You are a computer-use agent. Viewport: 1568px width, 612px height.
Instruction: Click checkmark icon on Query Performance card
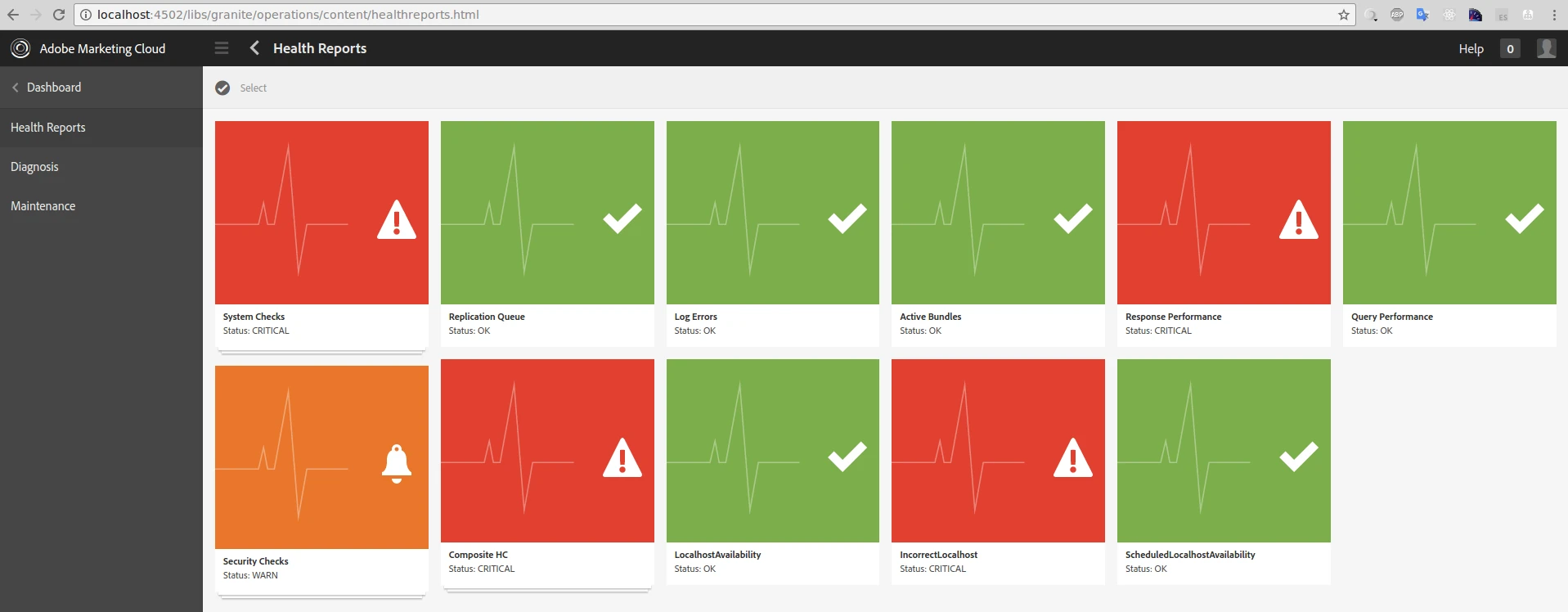click(1525, 218)
